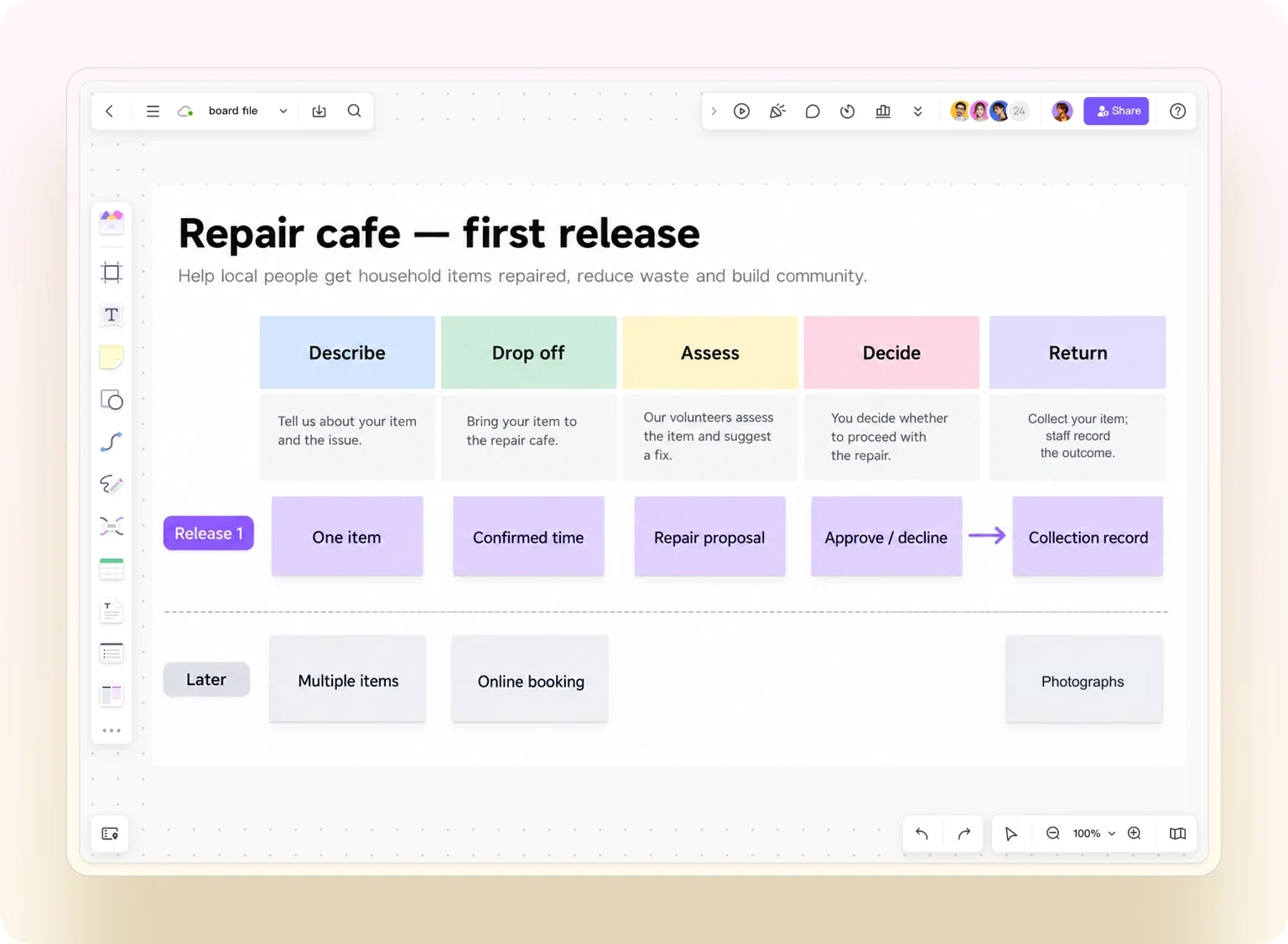Click the timer icon
The image size is (1288, 944).
point(848,111)
